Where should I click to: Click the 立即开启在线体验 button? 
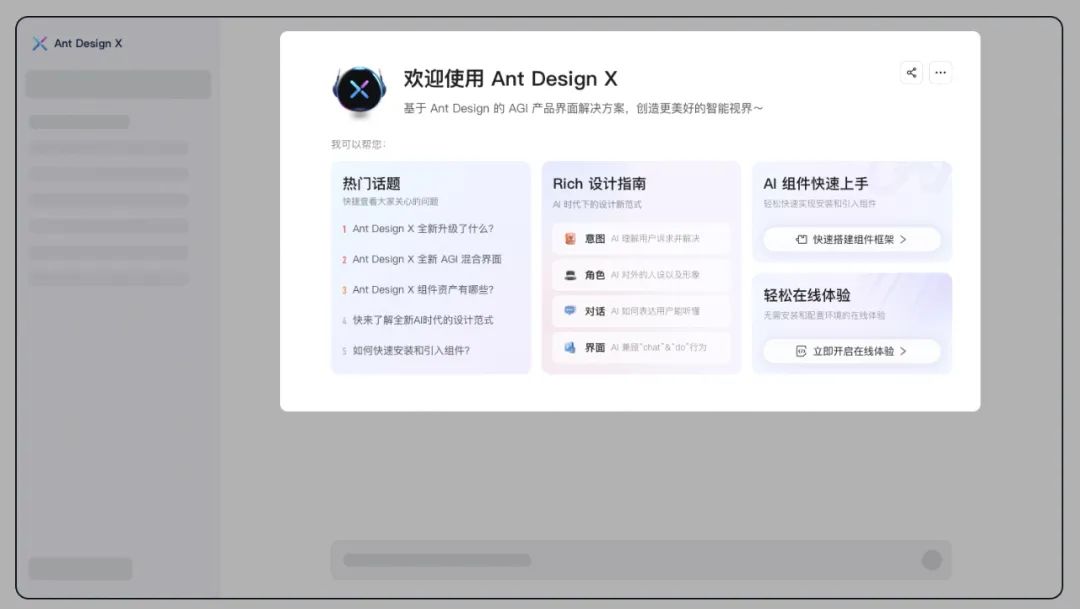pos(852,351)
